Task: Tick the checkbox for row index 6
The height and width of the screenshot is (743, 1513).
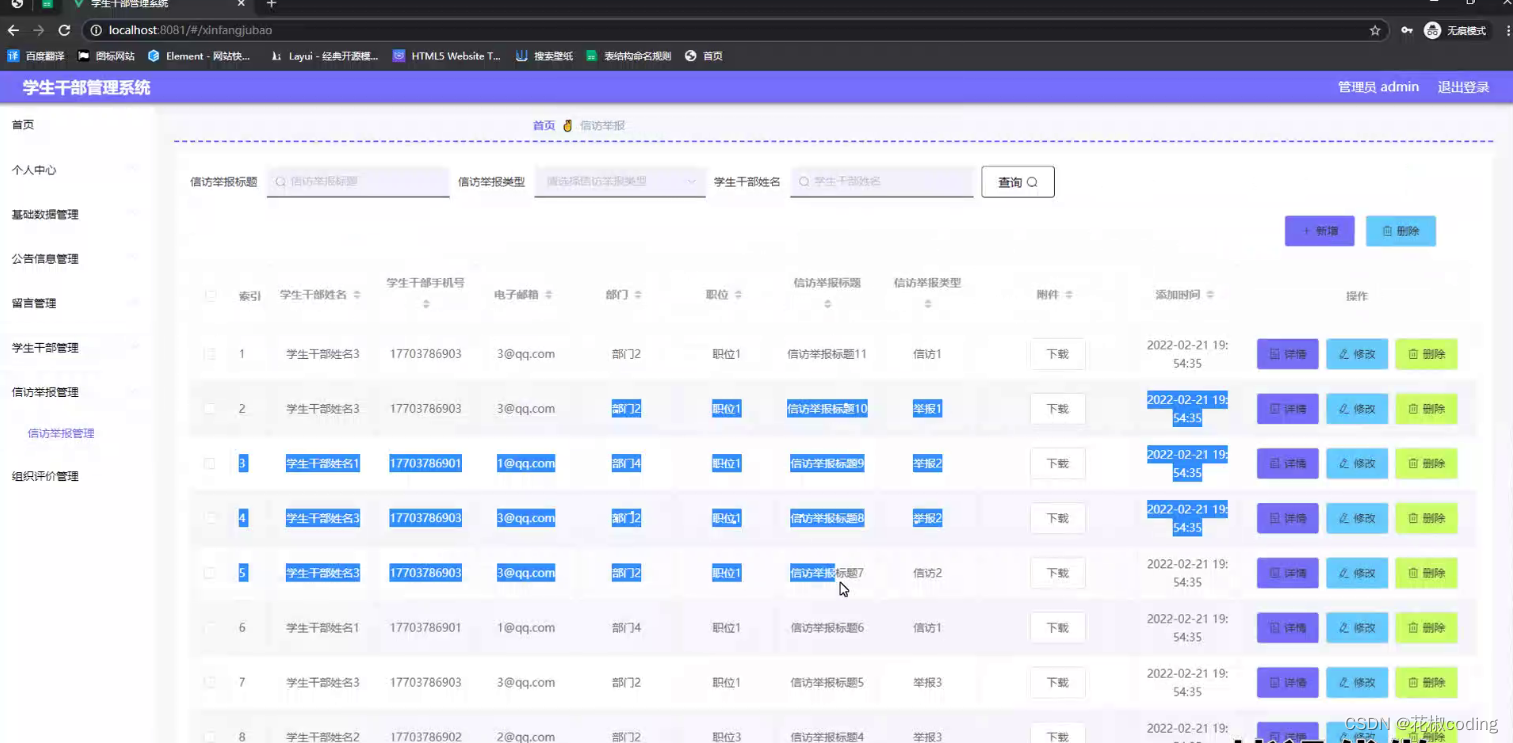Action: [x=210, y=628]
